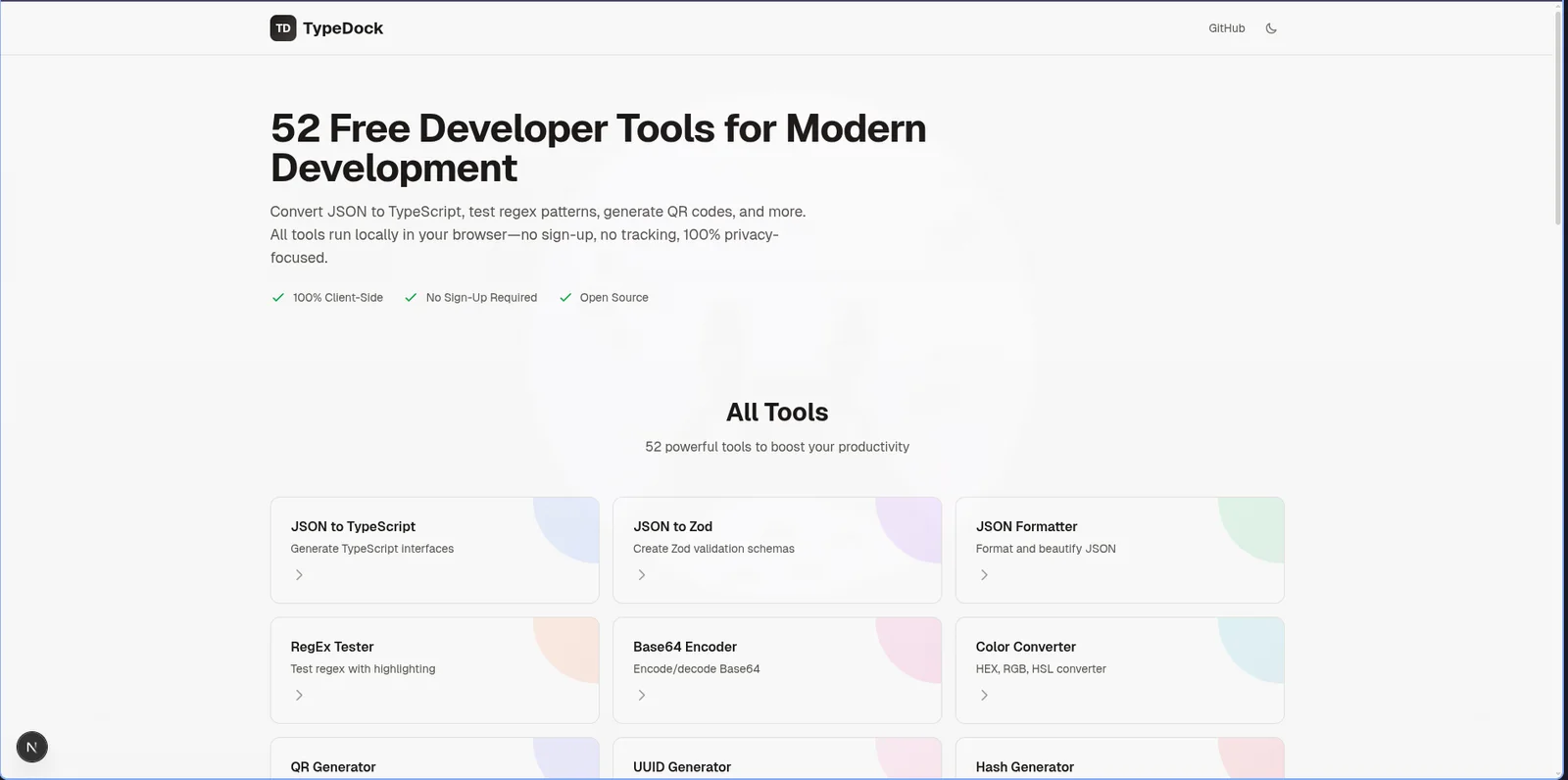Click the '100% Client-Side' text

337,298
